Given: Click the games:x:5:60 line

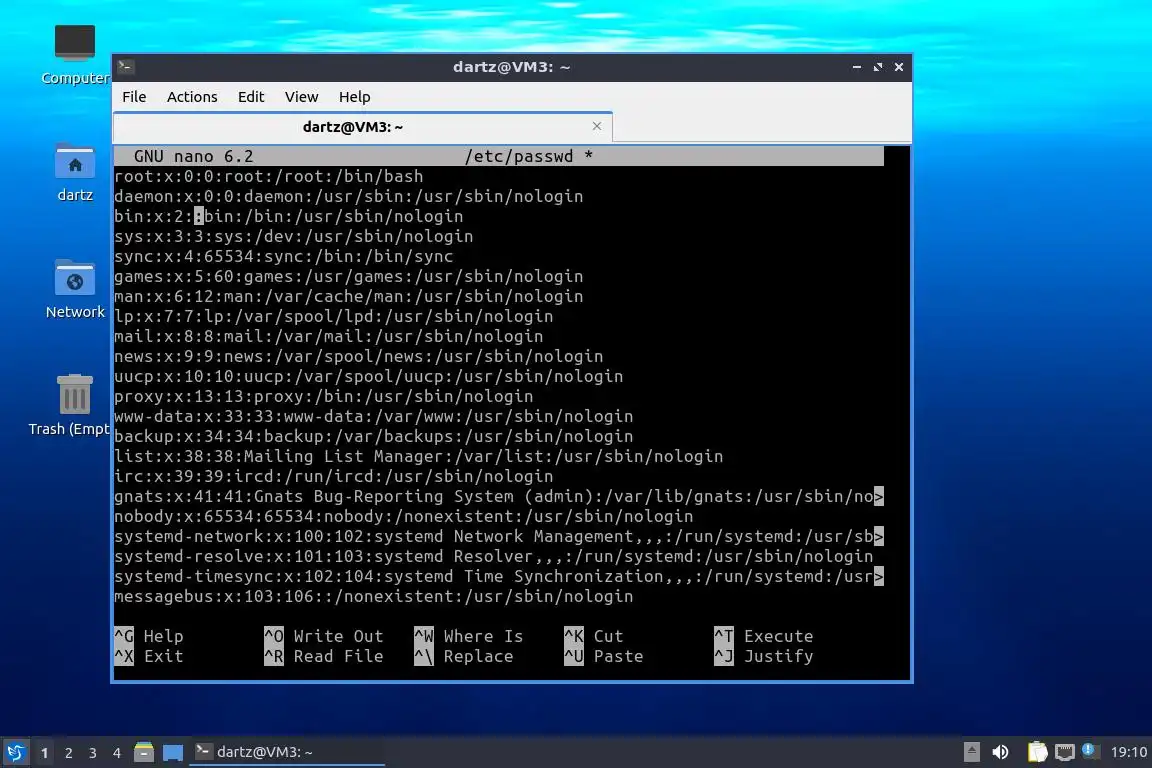Looking at the screenshot, I should (349, 276).
